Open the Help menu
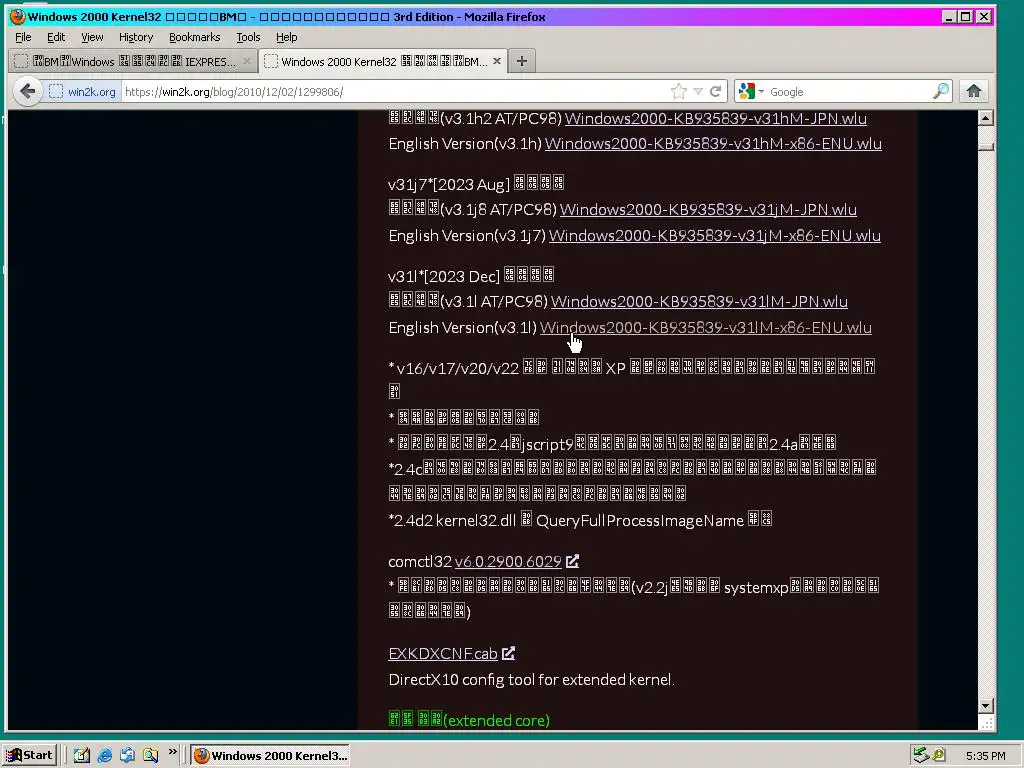 point(287,37)
